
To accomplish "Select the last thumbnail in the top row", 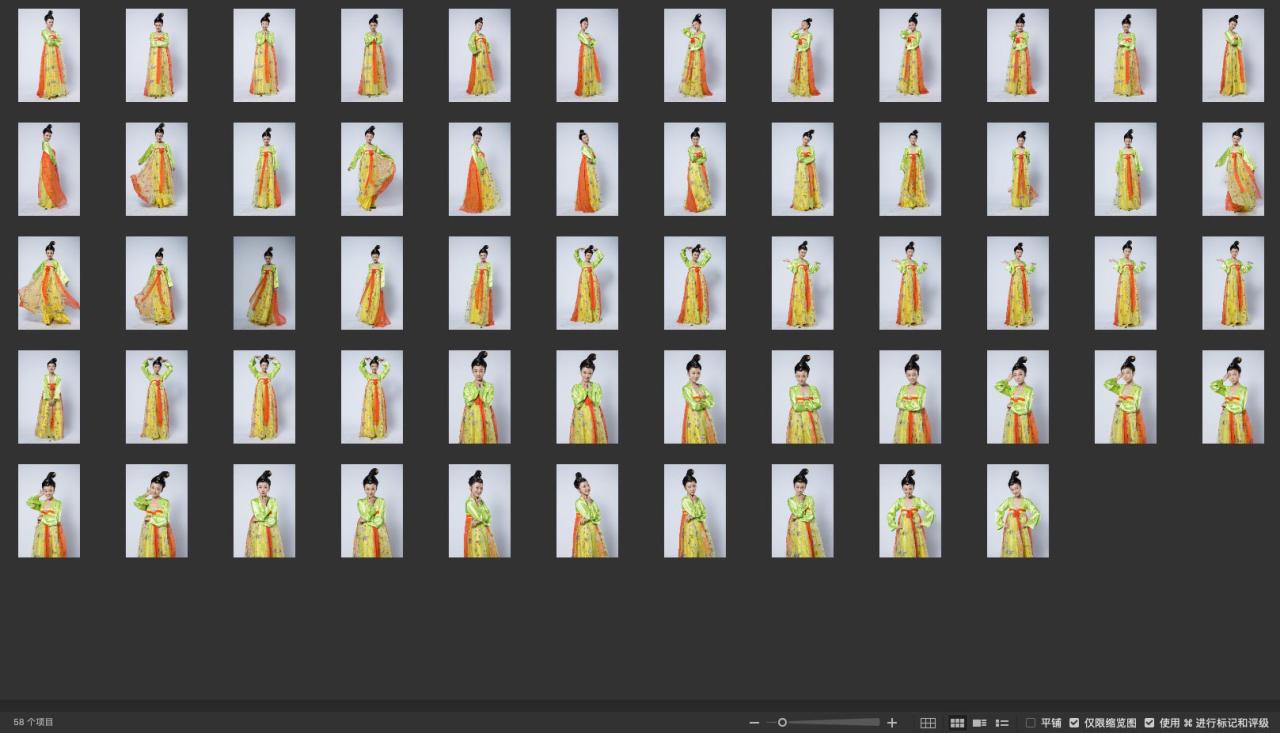I will pos(1233,56).
